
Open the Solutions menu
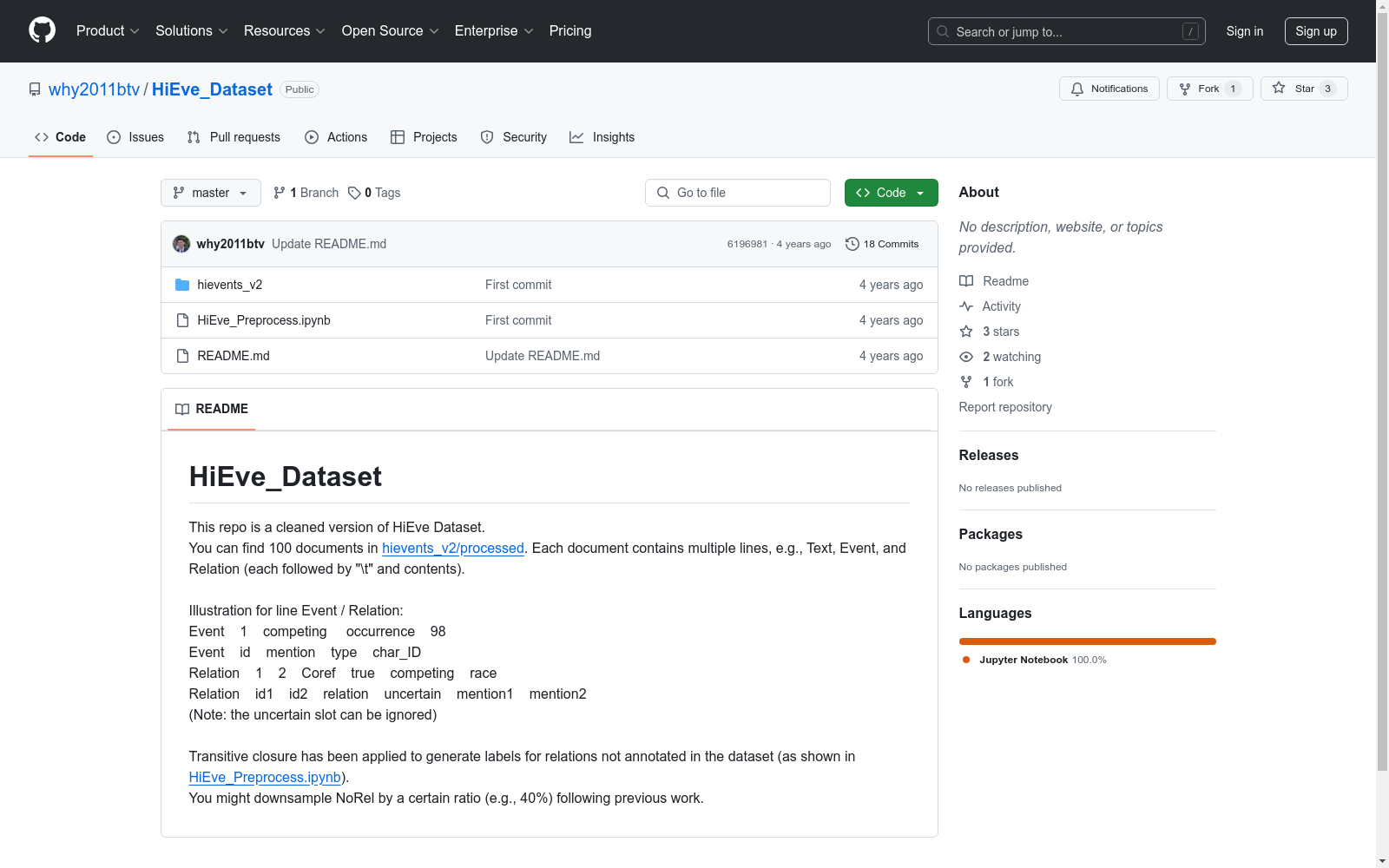[192, 31]
